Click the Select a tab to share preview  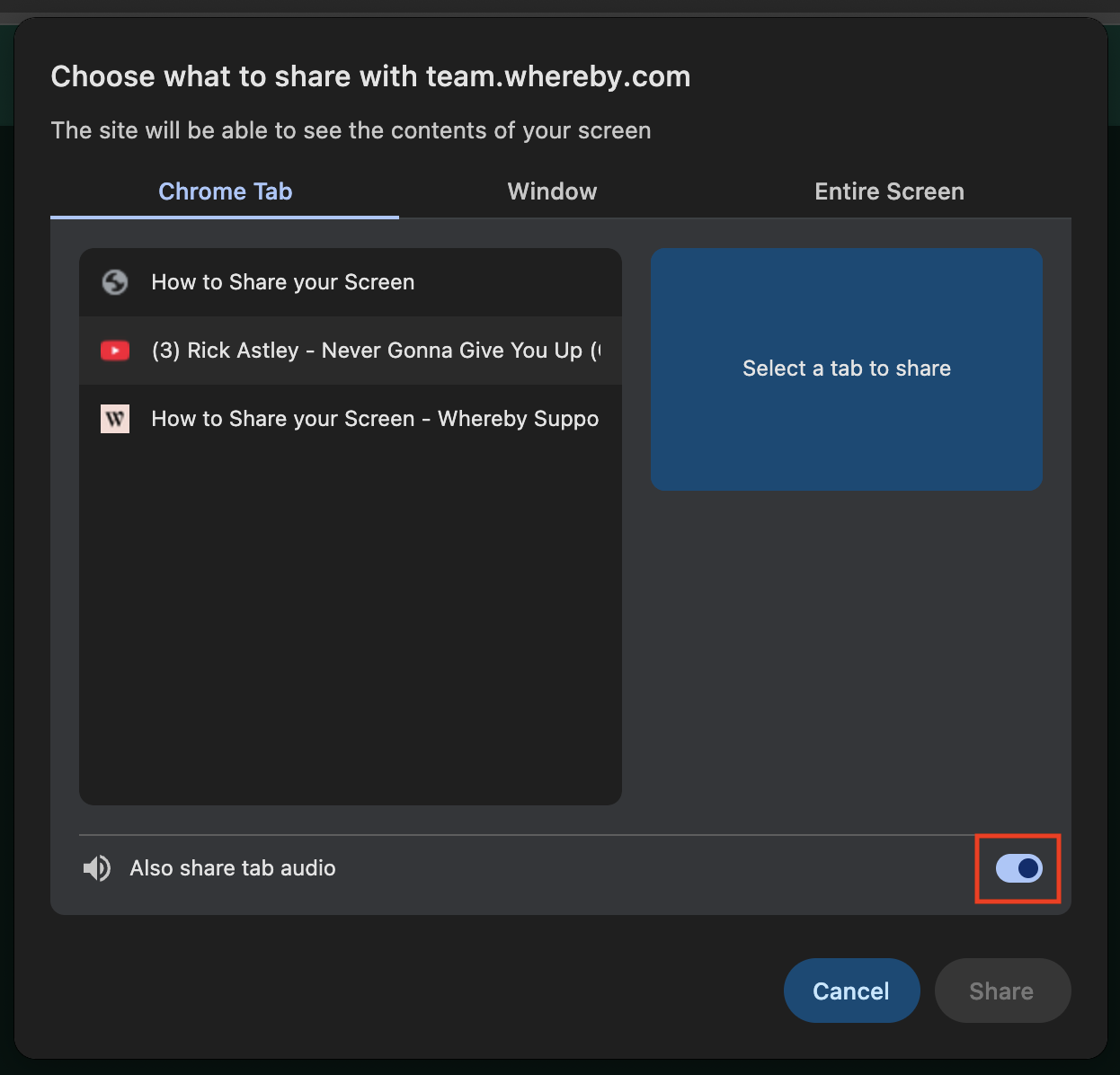pos(846,369)
